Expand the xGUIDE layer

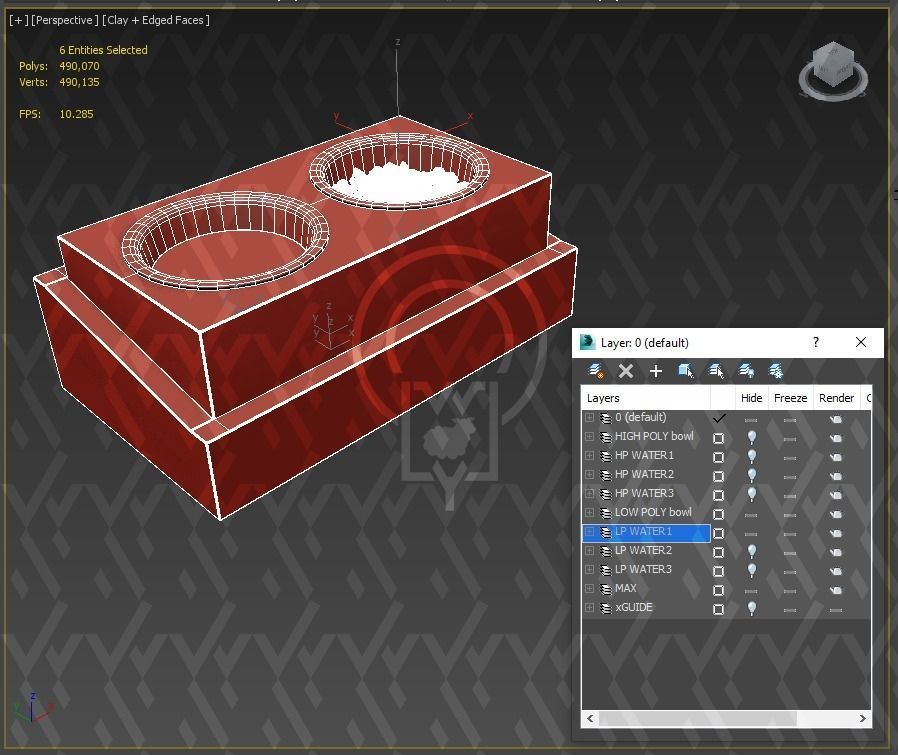(x=589, y=608)
